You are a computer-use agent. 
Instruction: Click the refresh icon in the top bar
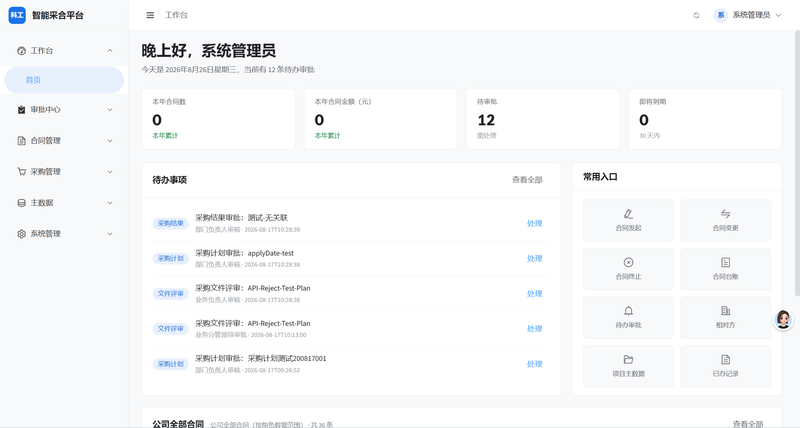point(696,15)
